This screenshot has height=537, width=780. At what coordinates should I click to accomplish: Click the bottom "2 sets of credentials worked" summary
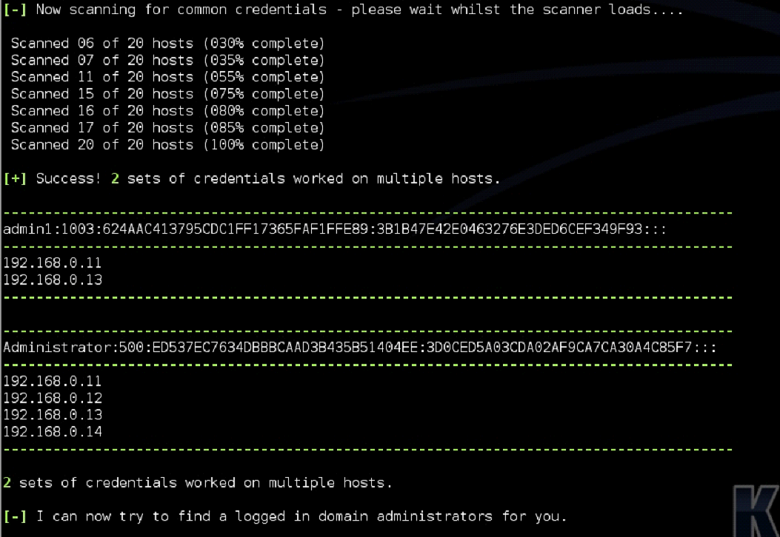pos(198,483)
